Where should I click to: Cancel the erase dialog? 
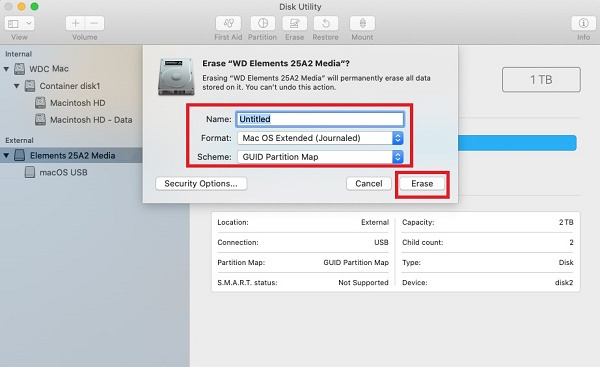point(369,184)
